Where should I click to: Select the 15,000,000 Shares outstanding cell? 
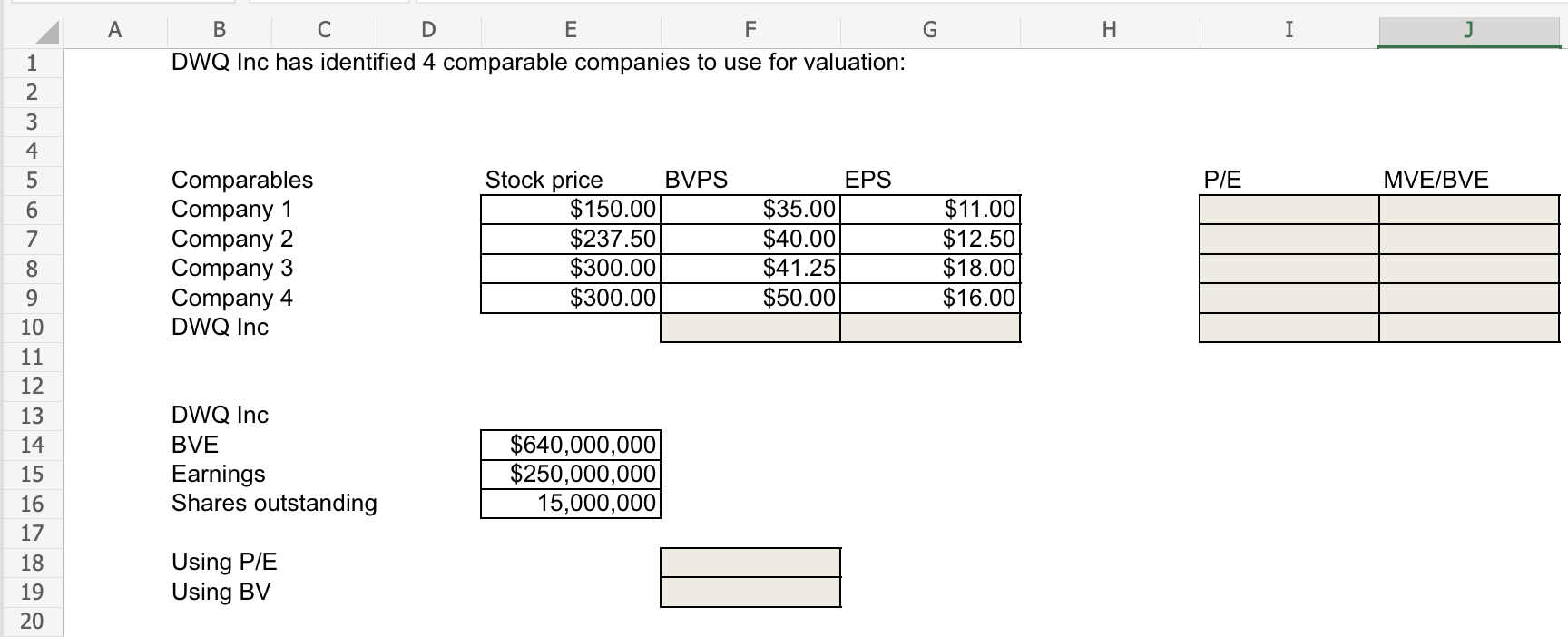570,504
